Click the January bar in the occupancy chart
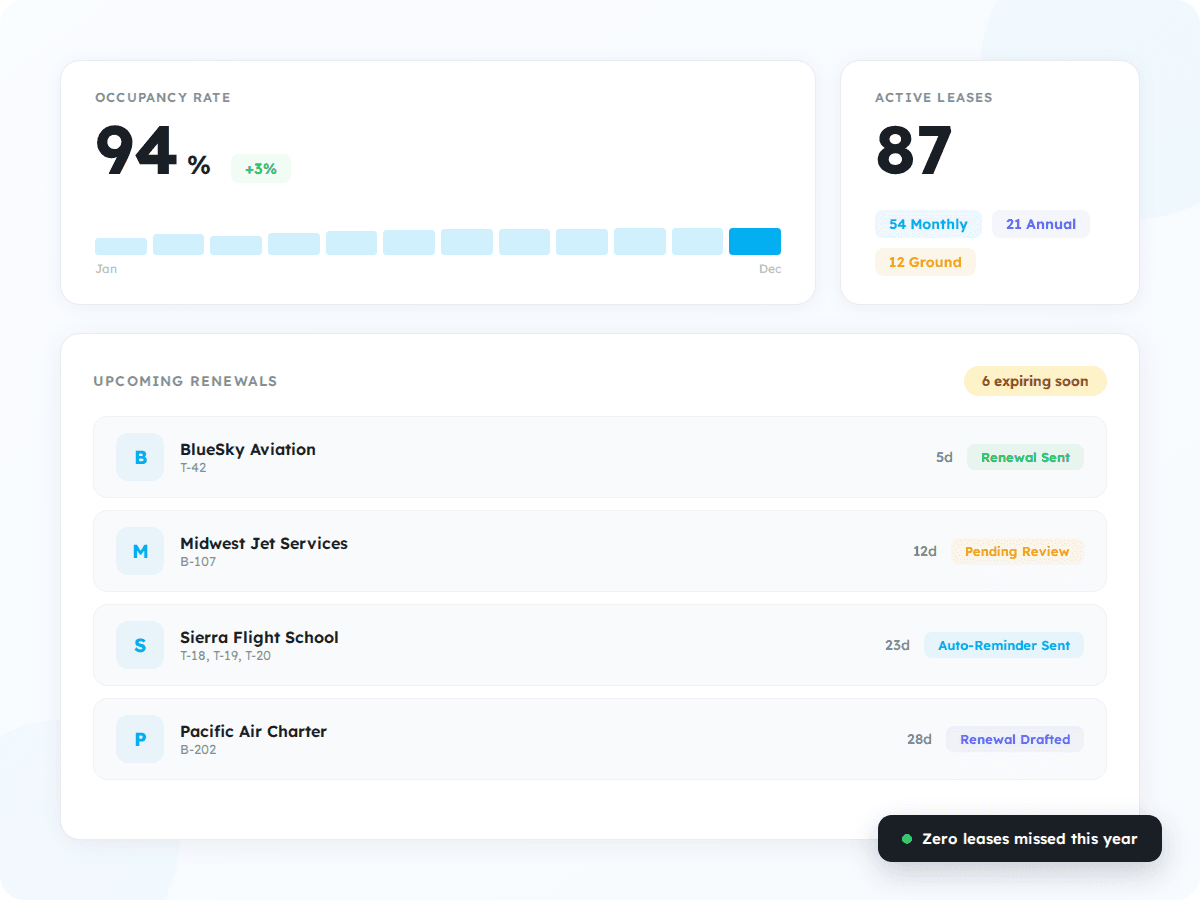This screenshot has height=900, width=1200. pos(120,244)
